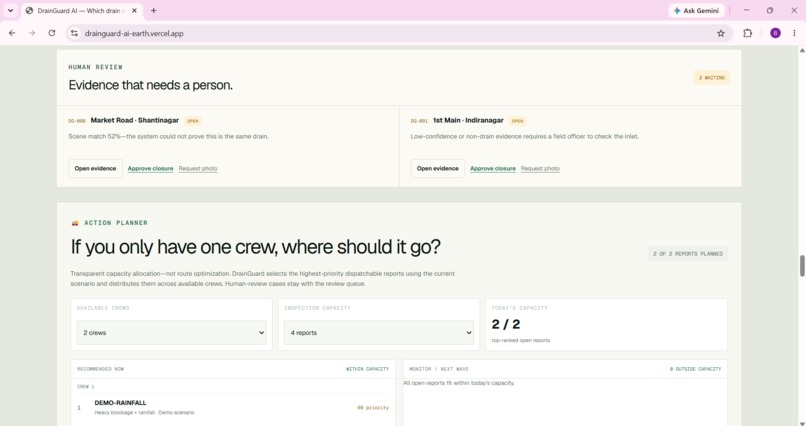Open evidence for 1st Main Indiranagar

(x=437, y=169)
